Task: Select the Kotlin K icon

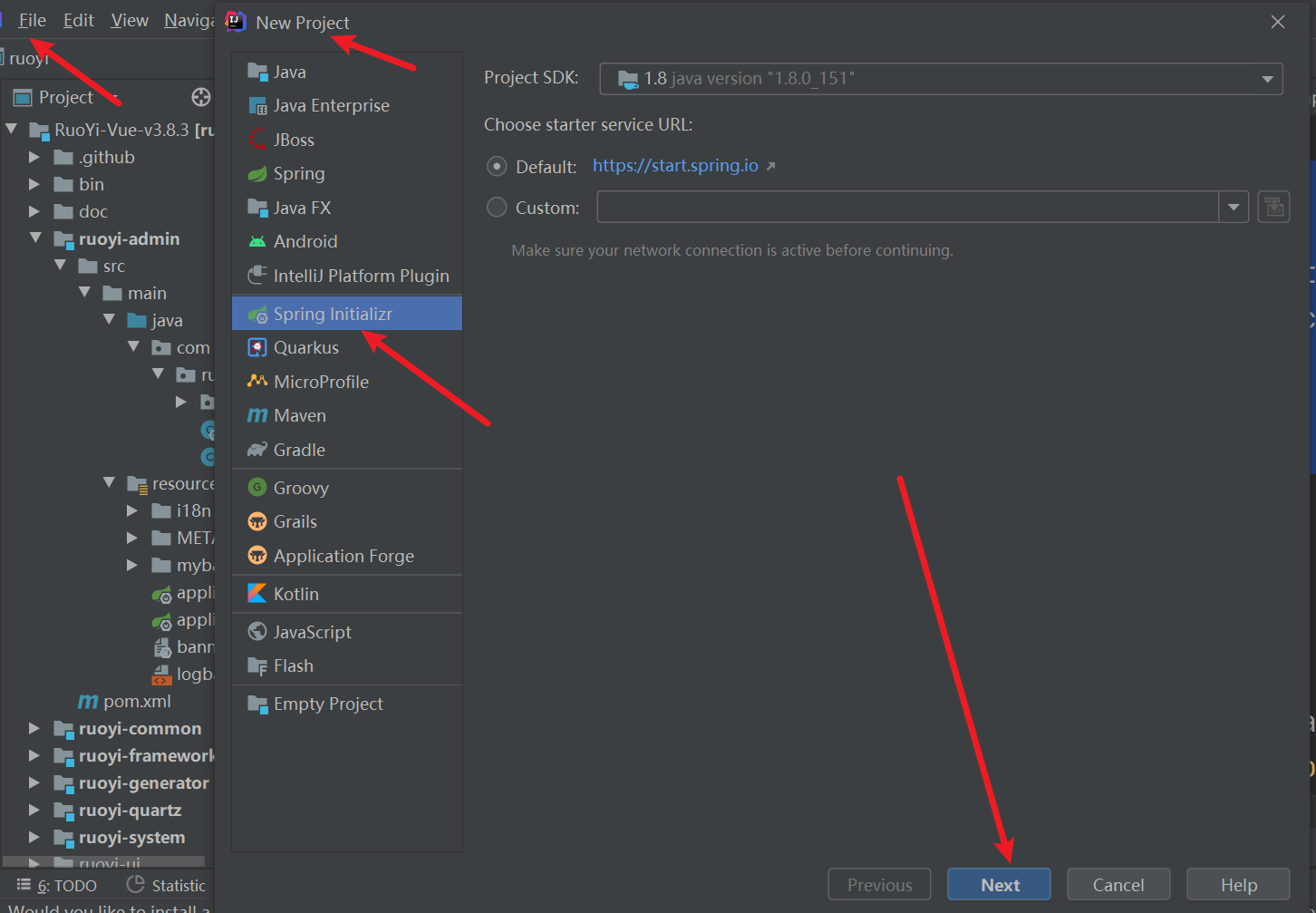Action: pos(257,594)
